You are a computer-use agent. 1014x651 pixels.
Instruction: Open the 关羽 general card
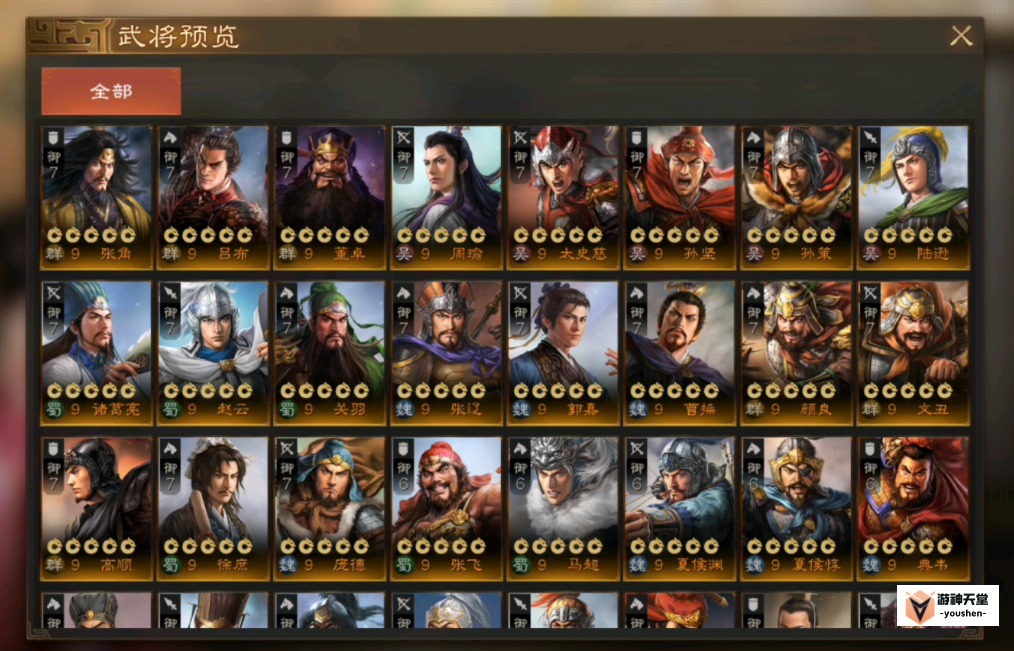[x=330, y=353]
